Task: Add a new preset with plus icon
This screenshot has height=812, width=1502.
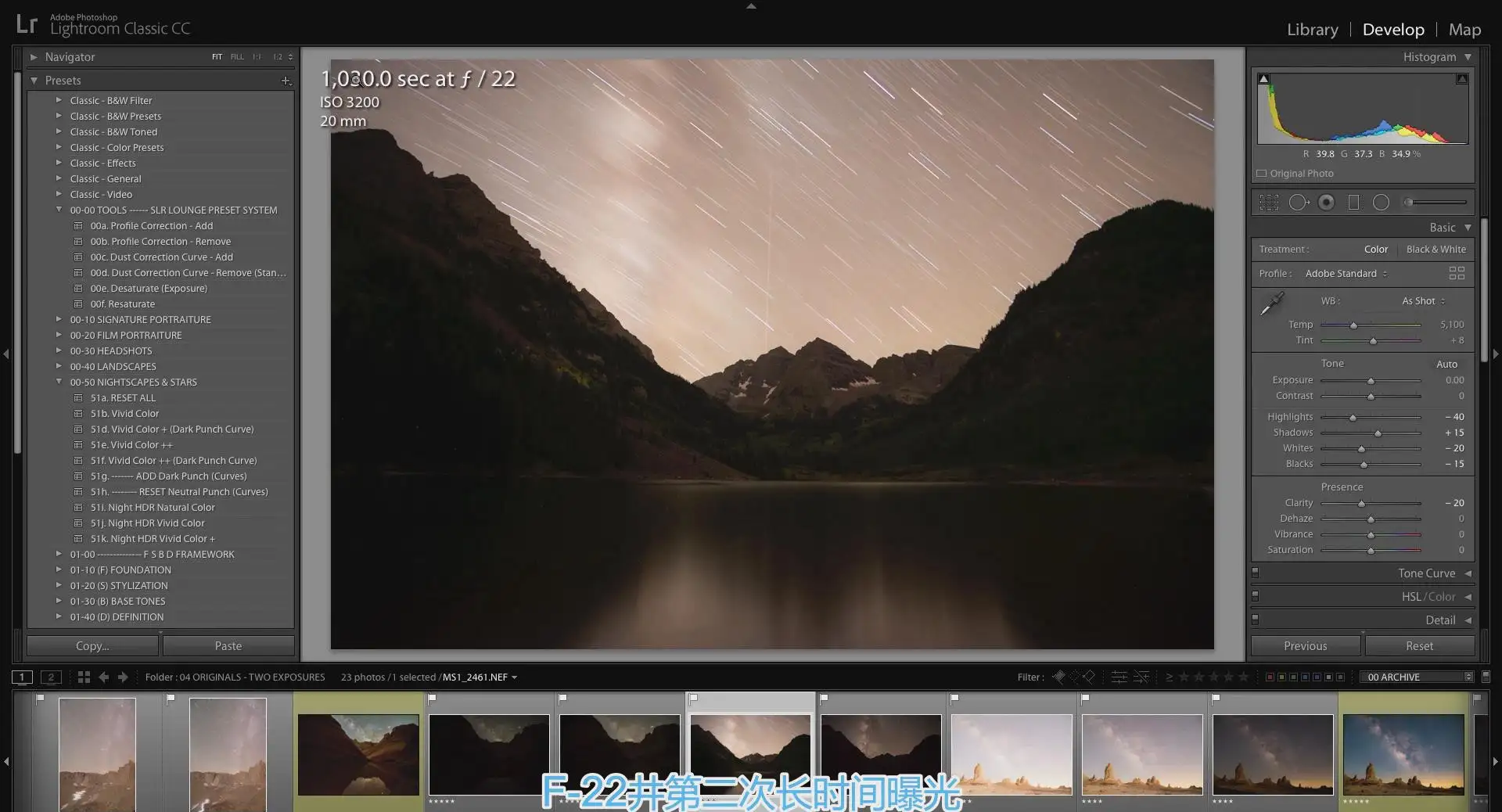Action: [286, 81]
